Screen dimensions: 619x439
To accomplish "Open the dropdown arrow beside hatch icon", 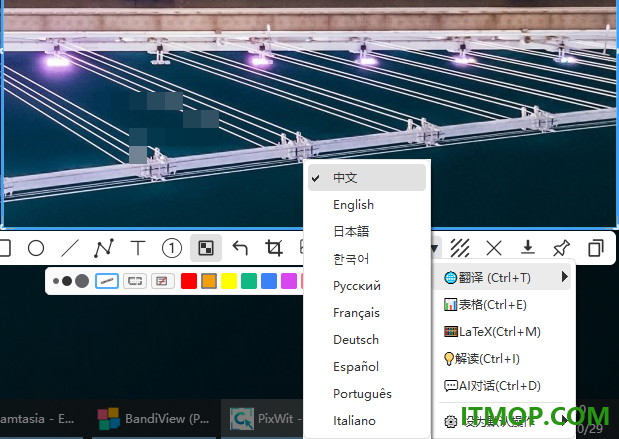I will pyautogui.click(x=435, y=249).
